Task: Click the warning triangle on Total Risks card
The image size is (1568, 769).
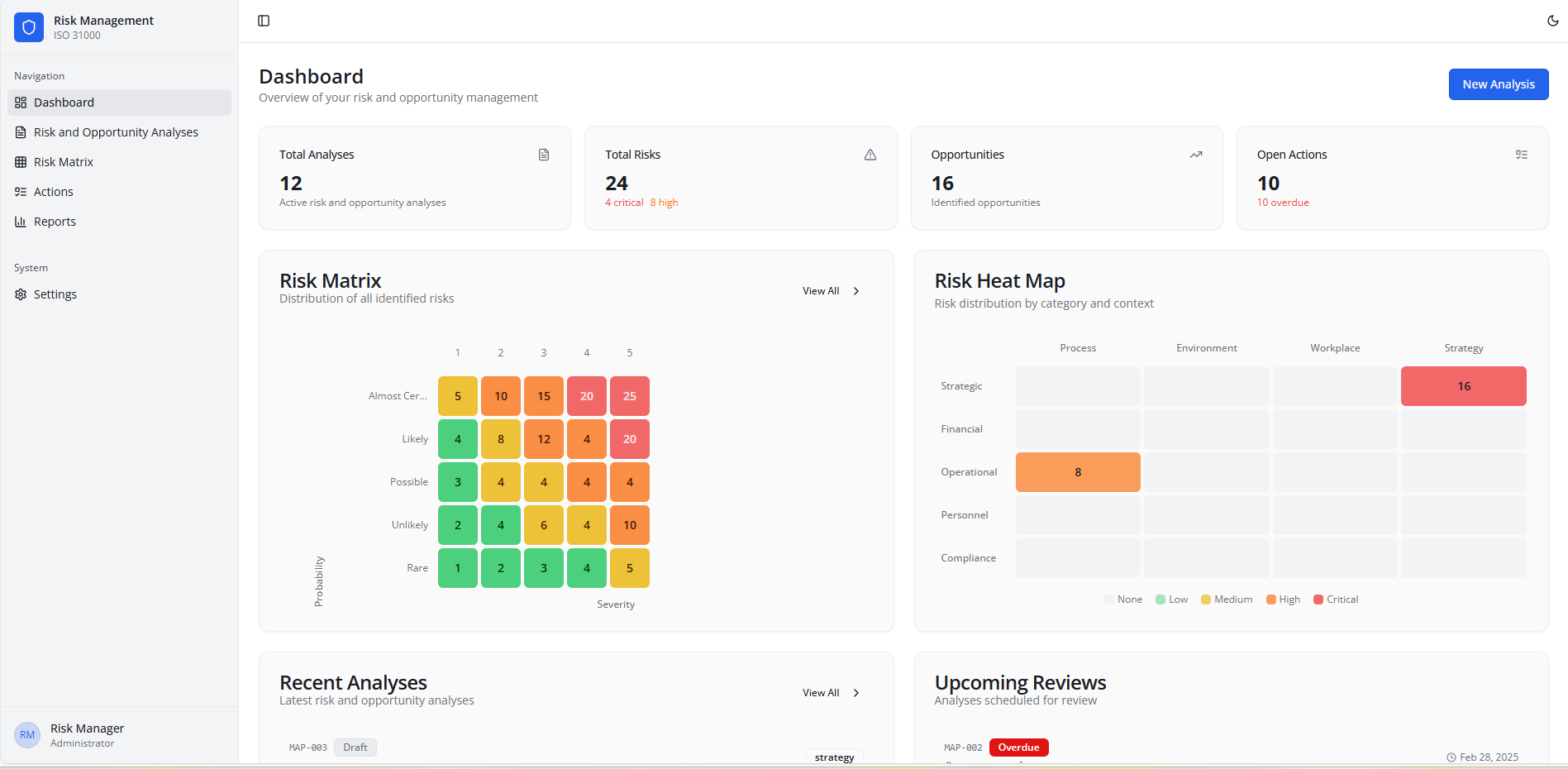Action: pos(869,155)
